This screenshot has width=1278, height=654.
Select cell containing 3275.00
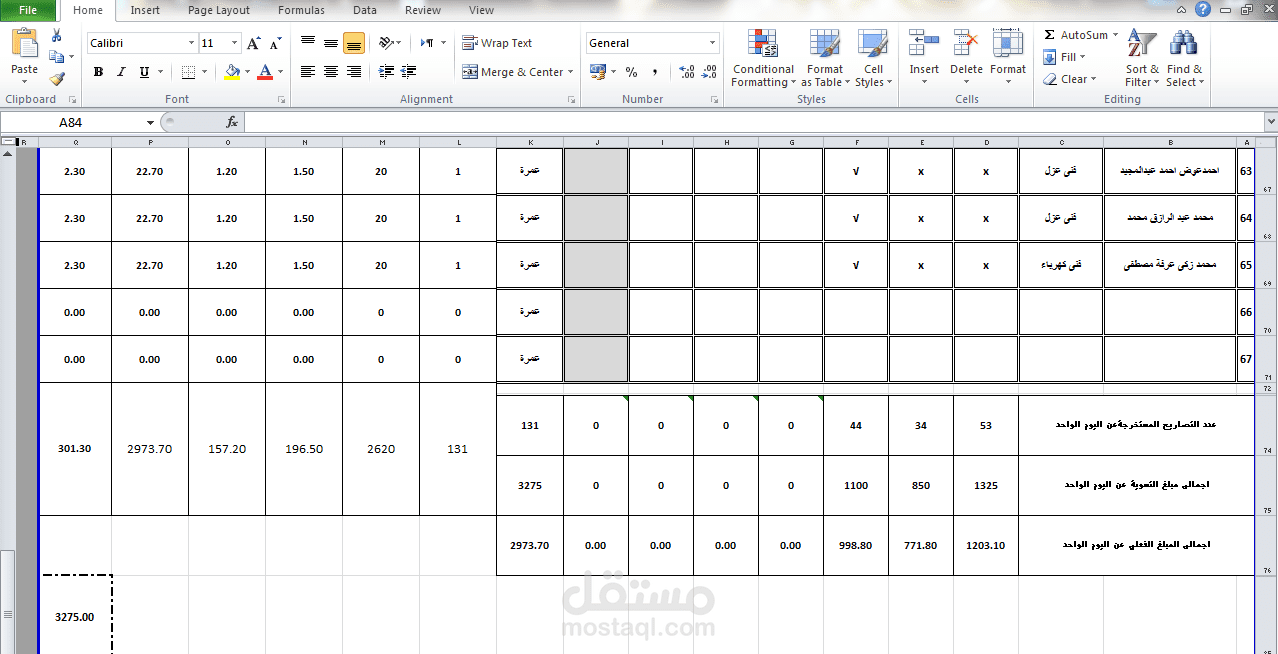coord(75,617)
